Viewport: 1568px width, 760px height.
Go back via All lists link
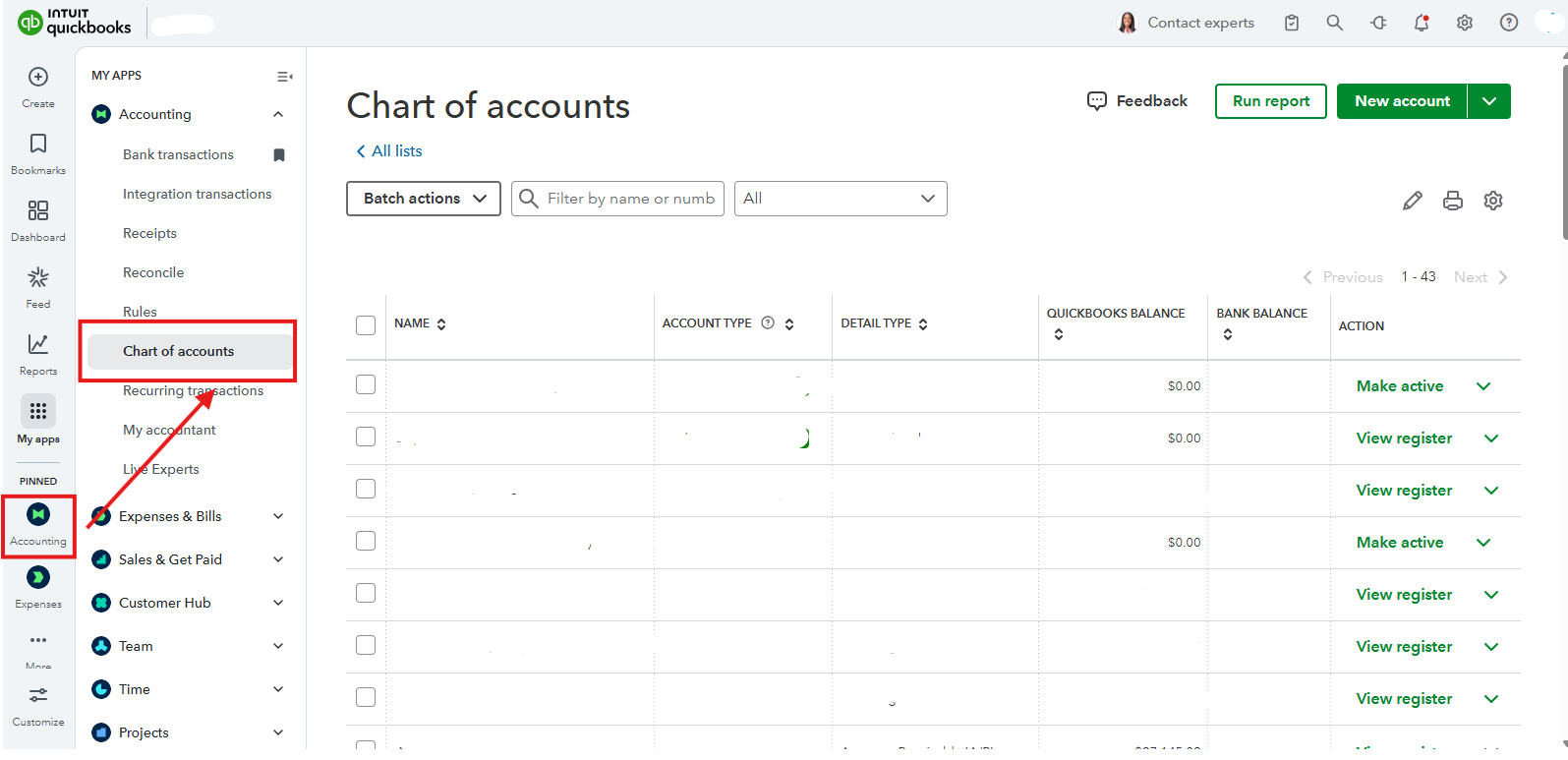point(389,150)
